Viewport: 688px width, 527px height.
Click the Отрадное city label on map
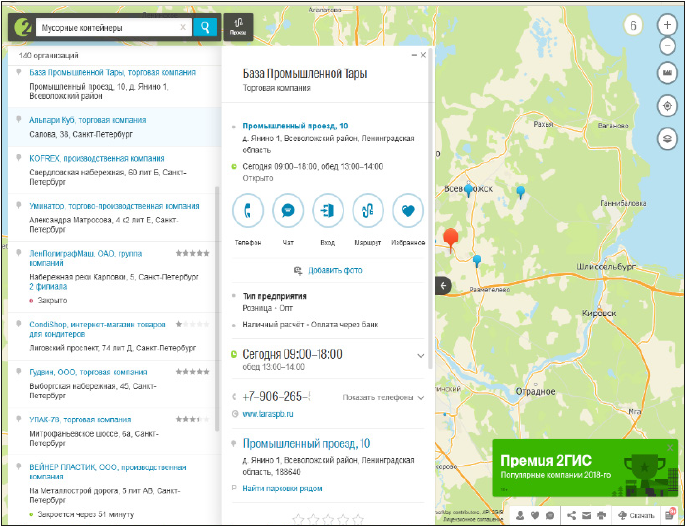535,391
